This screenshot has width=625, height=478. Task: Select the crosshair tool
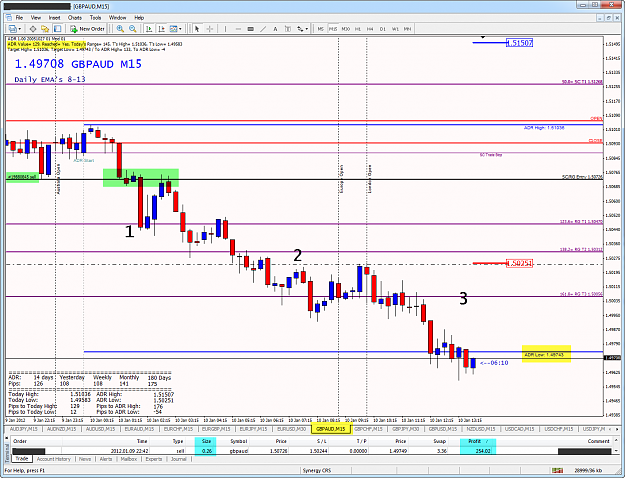click(210, 29)
